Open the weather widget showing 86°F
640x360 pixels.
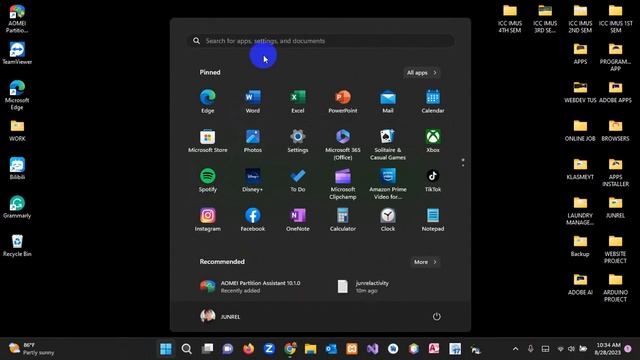tap(31, 349)
